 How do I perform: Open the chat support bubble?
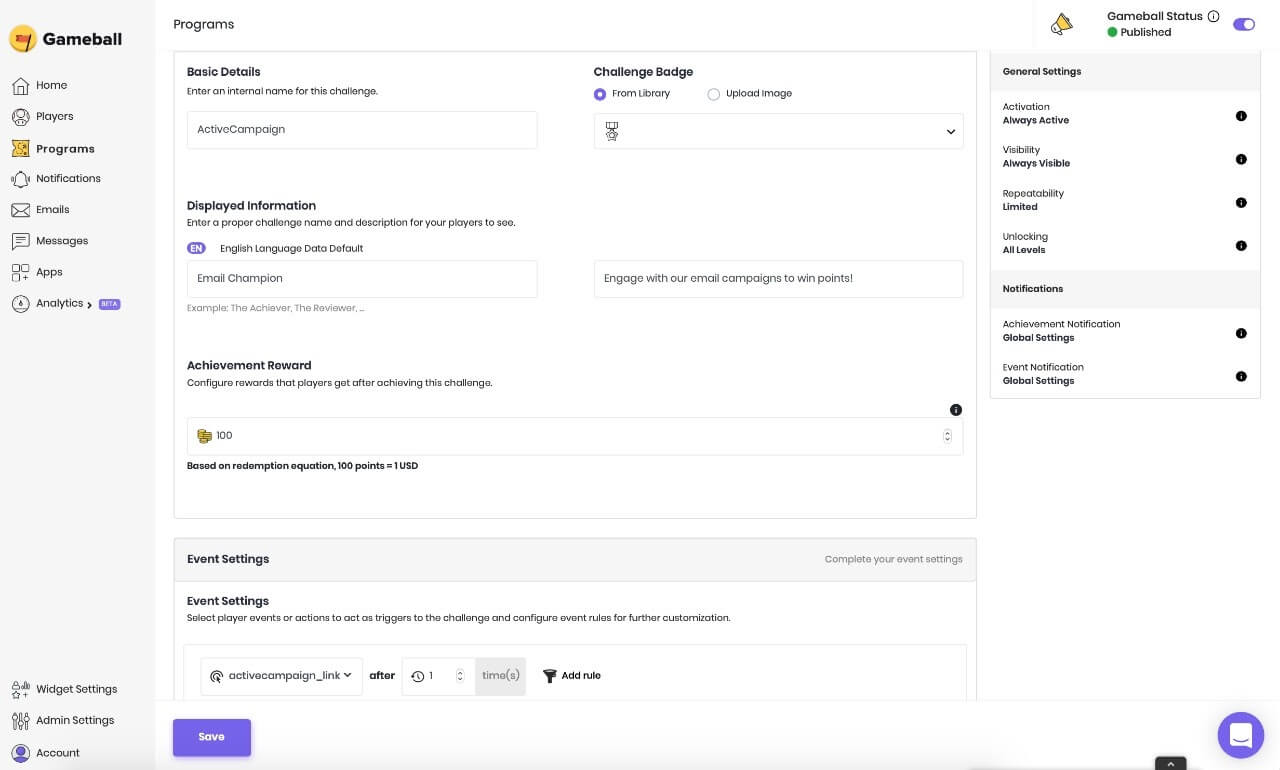pyautogui.click(x=1240, y=736)
